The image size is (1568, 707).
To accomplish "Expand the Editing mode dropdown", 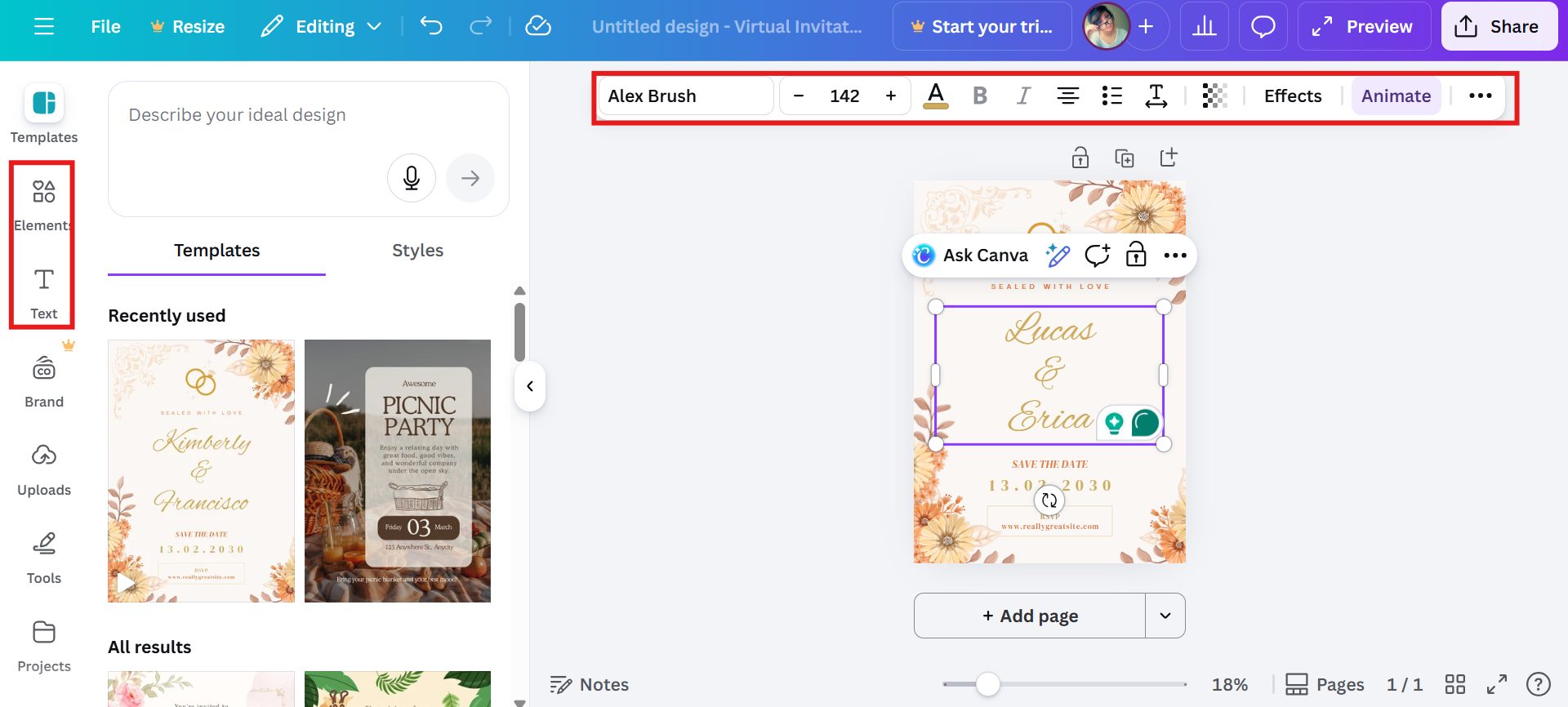I will click(x=321, y=26).
